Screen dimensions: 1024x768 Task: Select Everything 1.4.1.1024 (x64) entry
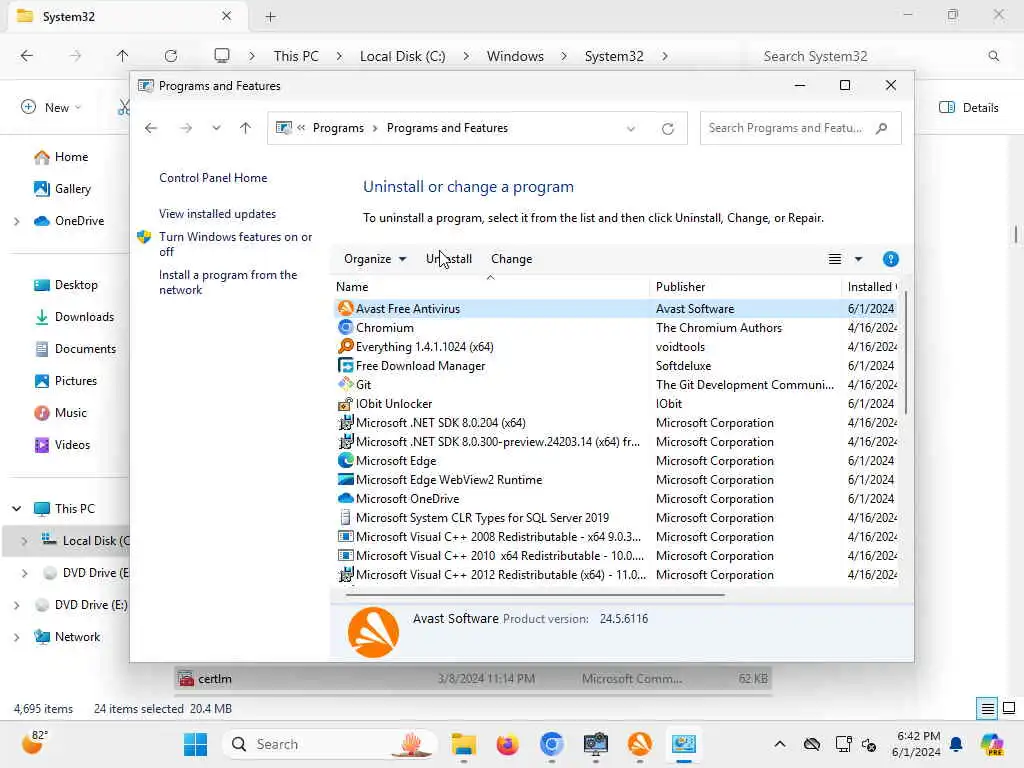click(x=617, y=347)
